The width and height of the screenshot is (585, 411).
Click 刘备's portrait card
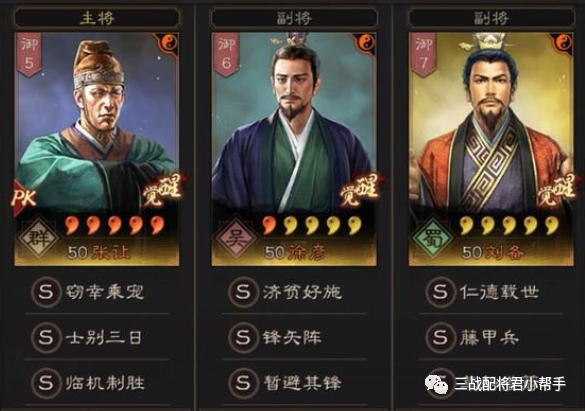(x=491, y=149)
